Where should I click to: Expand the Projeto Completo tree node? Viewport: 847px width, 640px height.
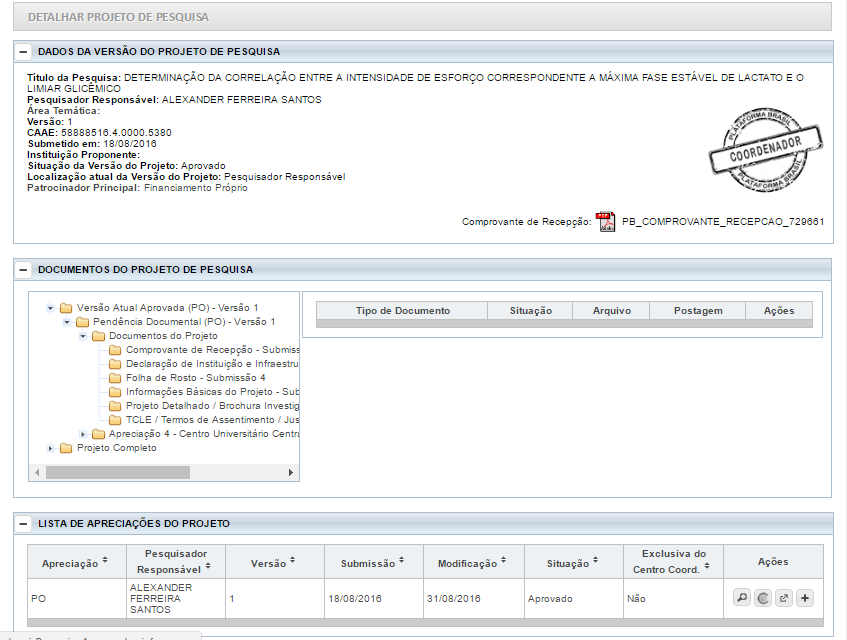(51, 448)
